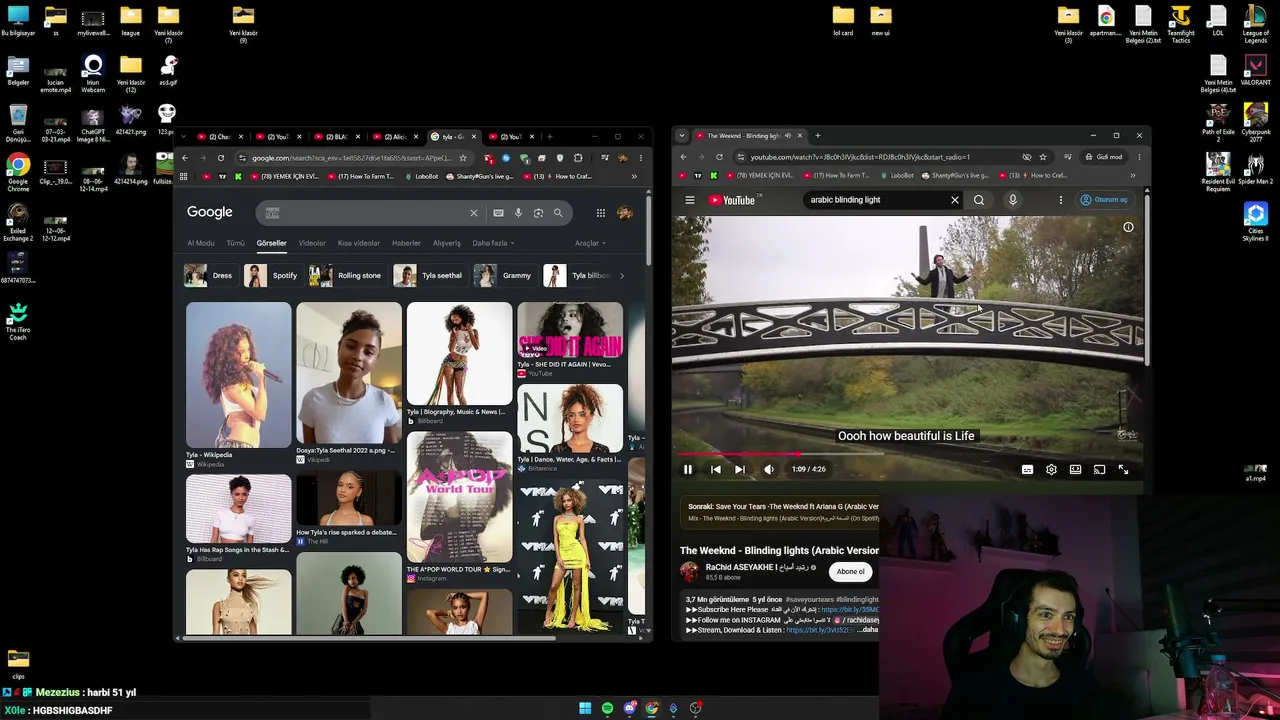The height and width of the screenshot is (720, 1280).
Task: Open YouTube's three-dot settings menu
Action: pos(1061,200)
